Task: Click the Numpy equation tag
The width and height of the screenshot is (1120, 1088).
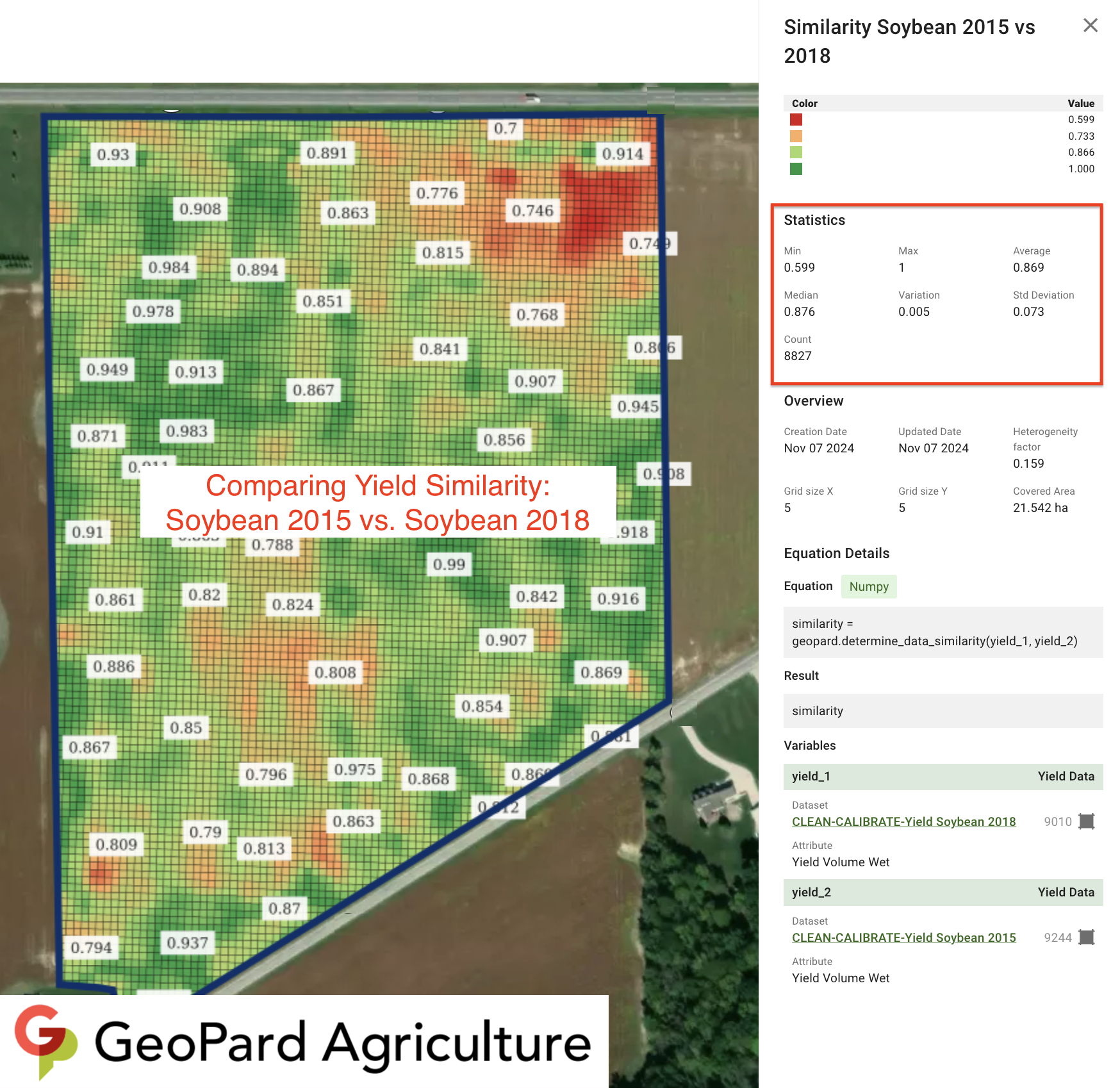Action: click(x=868, y=586)
